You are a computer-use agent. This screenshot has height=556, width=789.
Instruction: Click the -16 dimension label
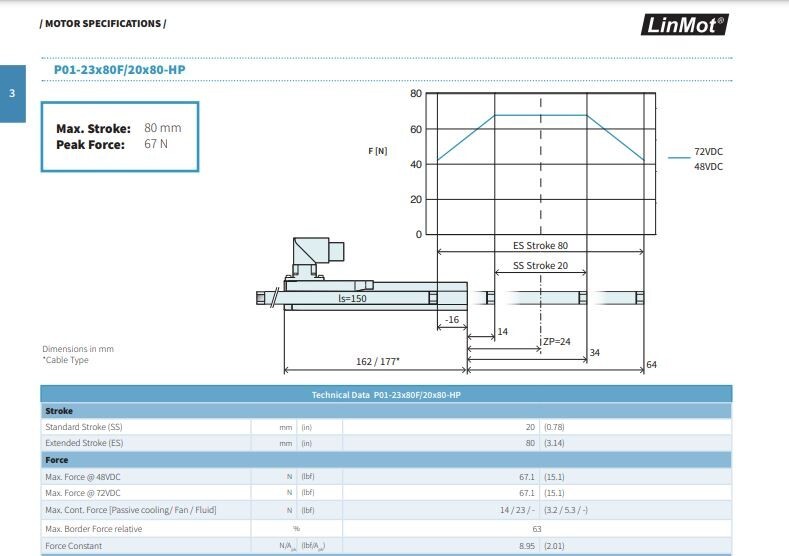[452, 320]
